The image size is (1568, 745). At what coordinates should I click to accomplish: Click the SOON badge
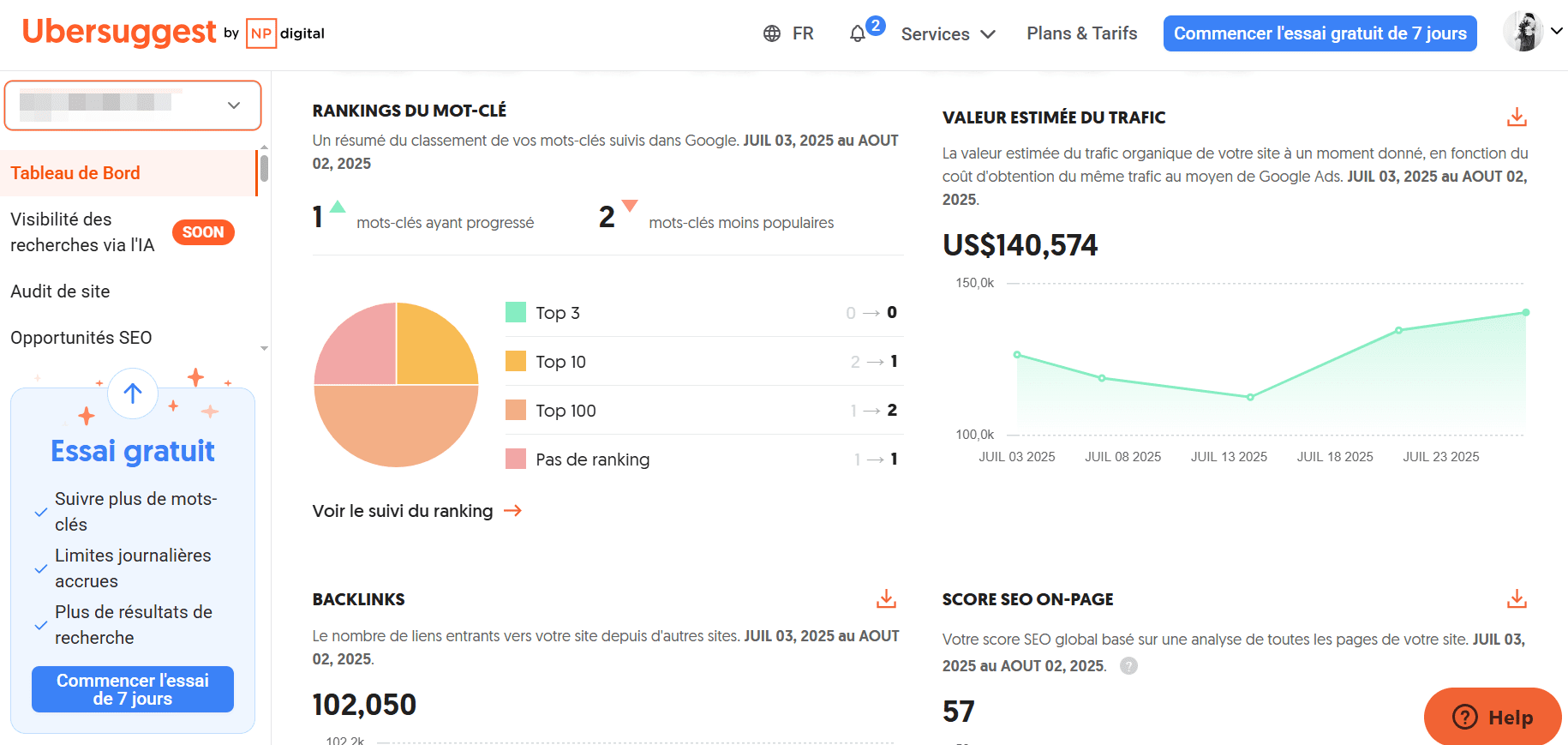[x=203, y=232]
